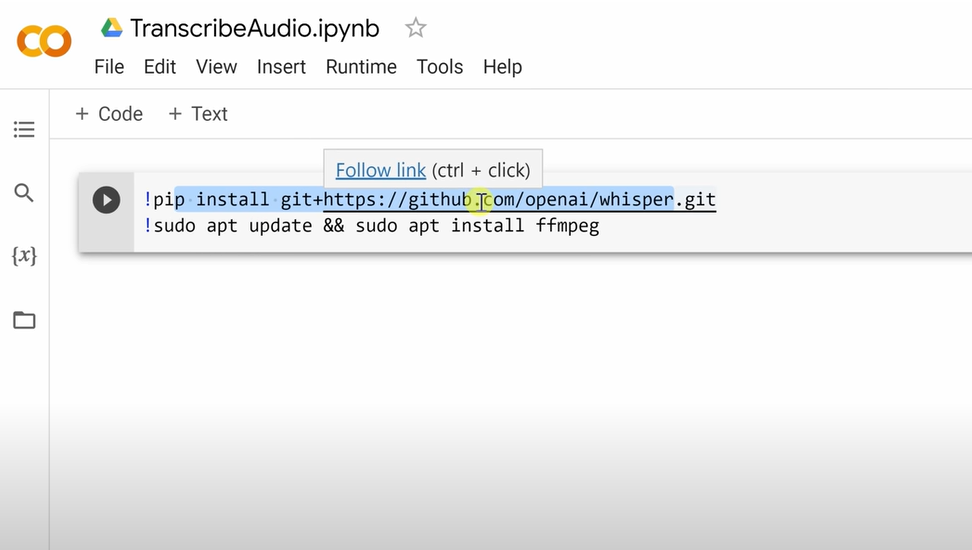The image size is (972, 550).
Task: Open the find and replace search panel
Action: [x=24, y=193]
